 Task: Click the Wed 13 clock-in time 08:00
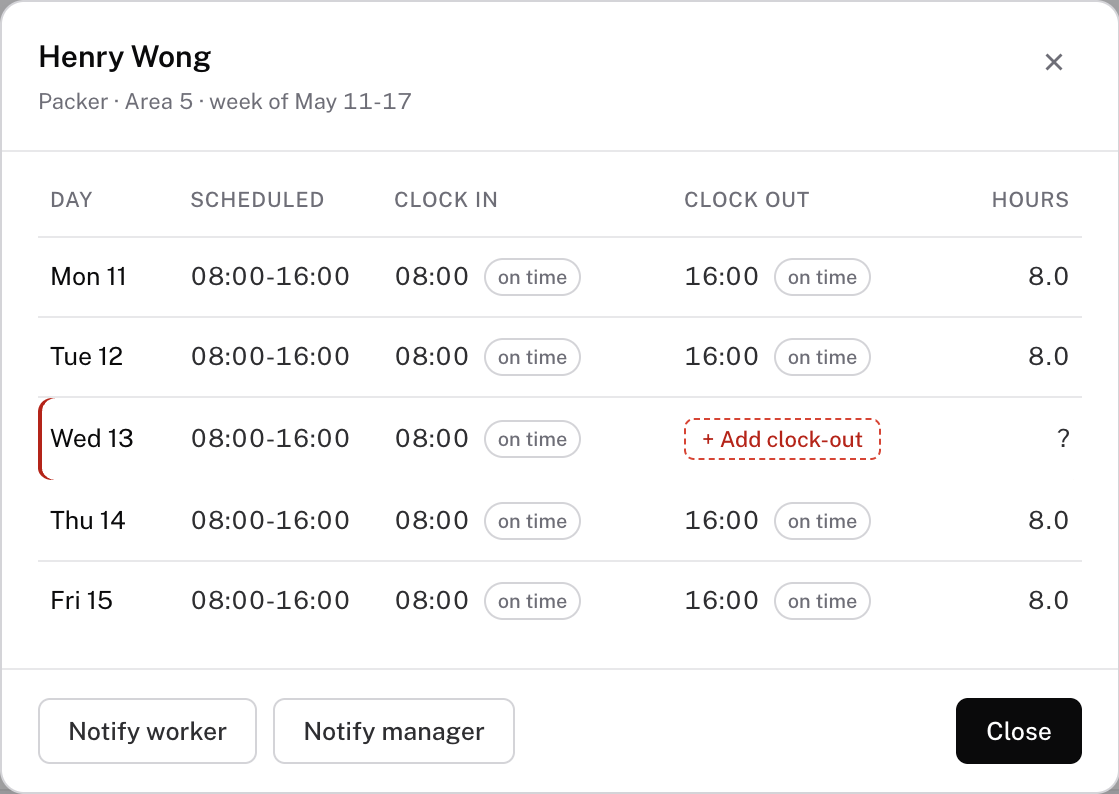pyautogui.click(x=432, y=439)
